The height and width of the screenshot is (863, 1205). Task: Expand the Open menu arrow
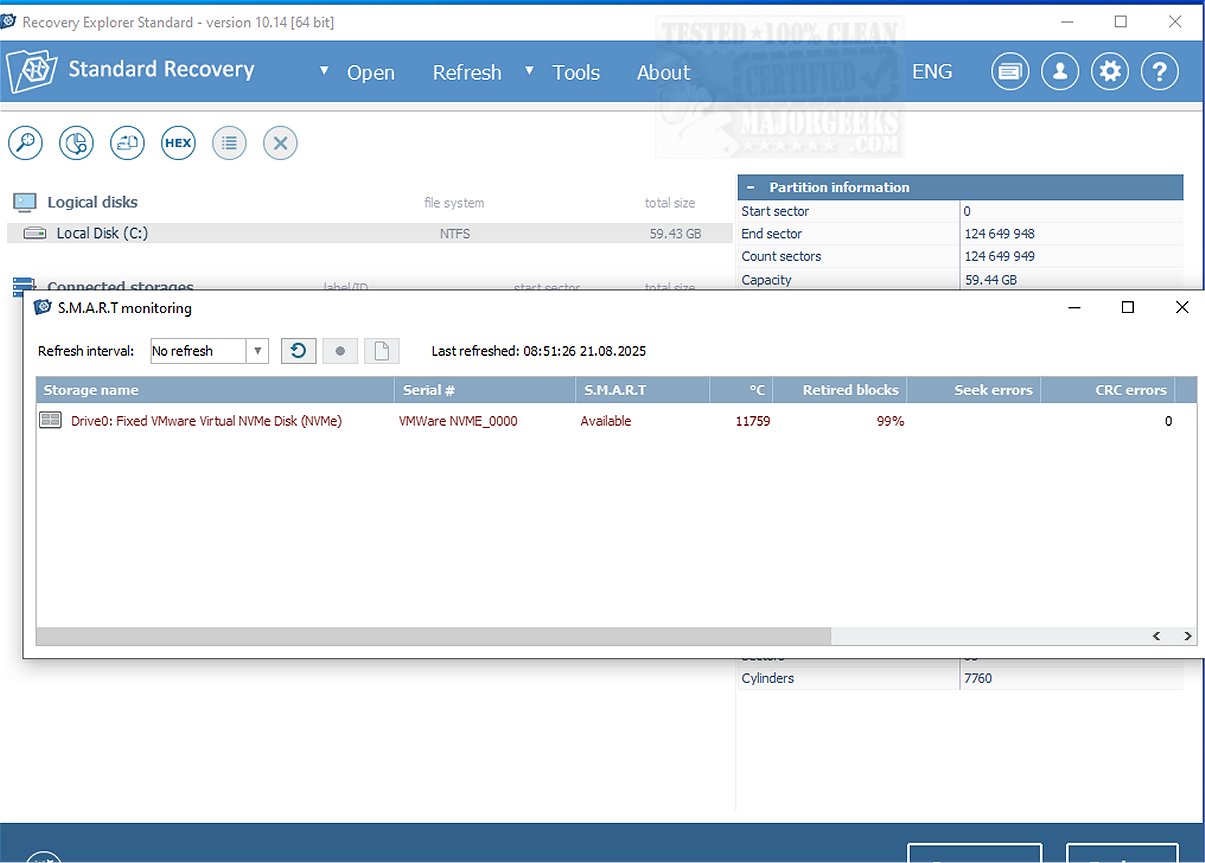coord(324,71)
